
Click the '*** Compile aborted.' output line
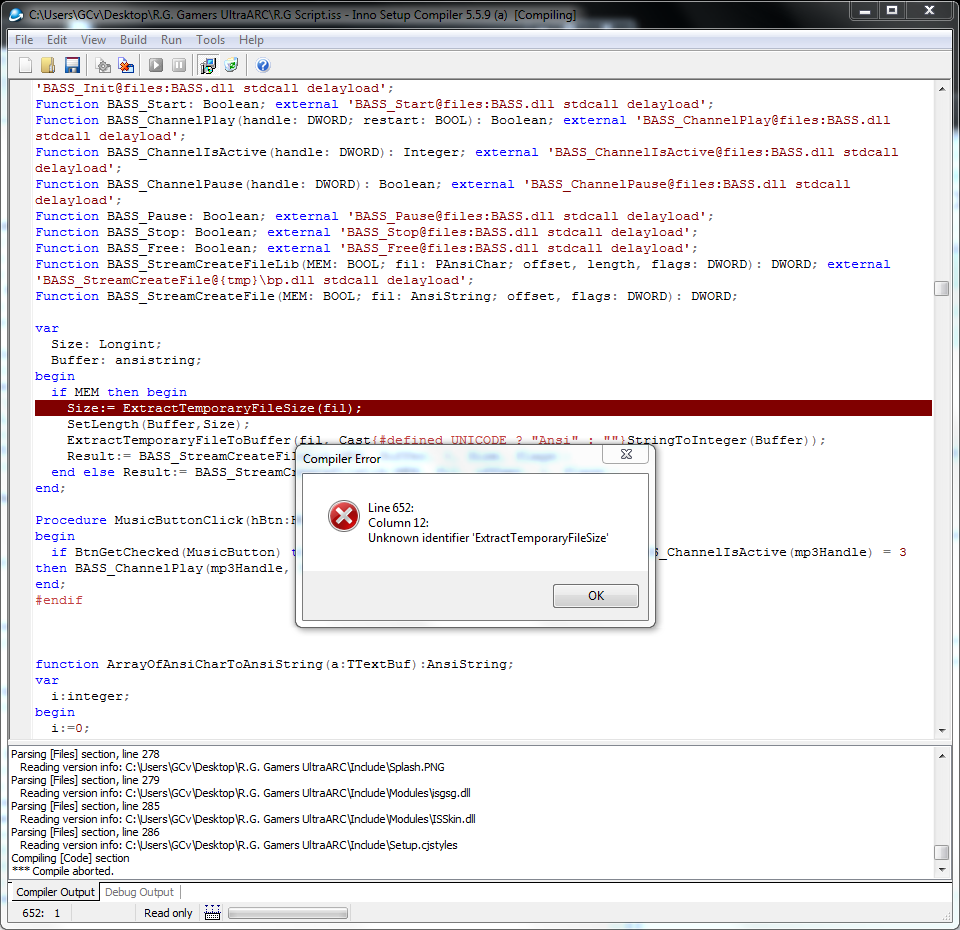(62, 871)
